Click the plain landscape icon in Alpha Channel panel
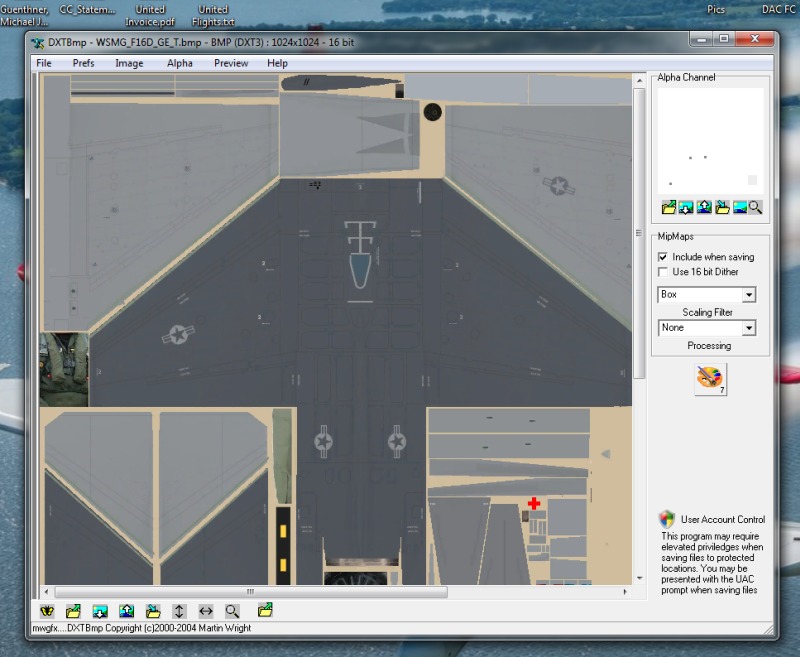 coord(739,207)
